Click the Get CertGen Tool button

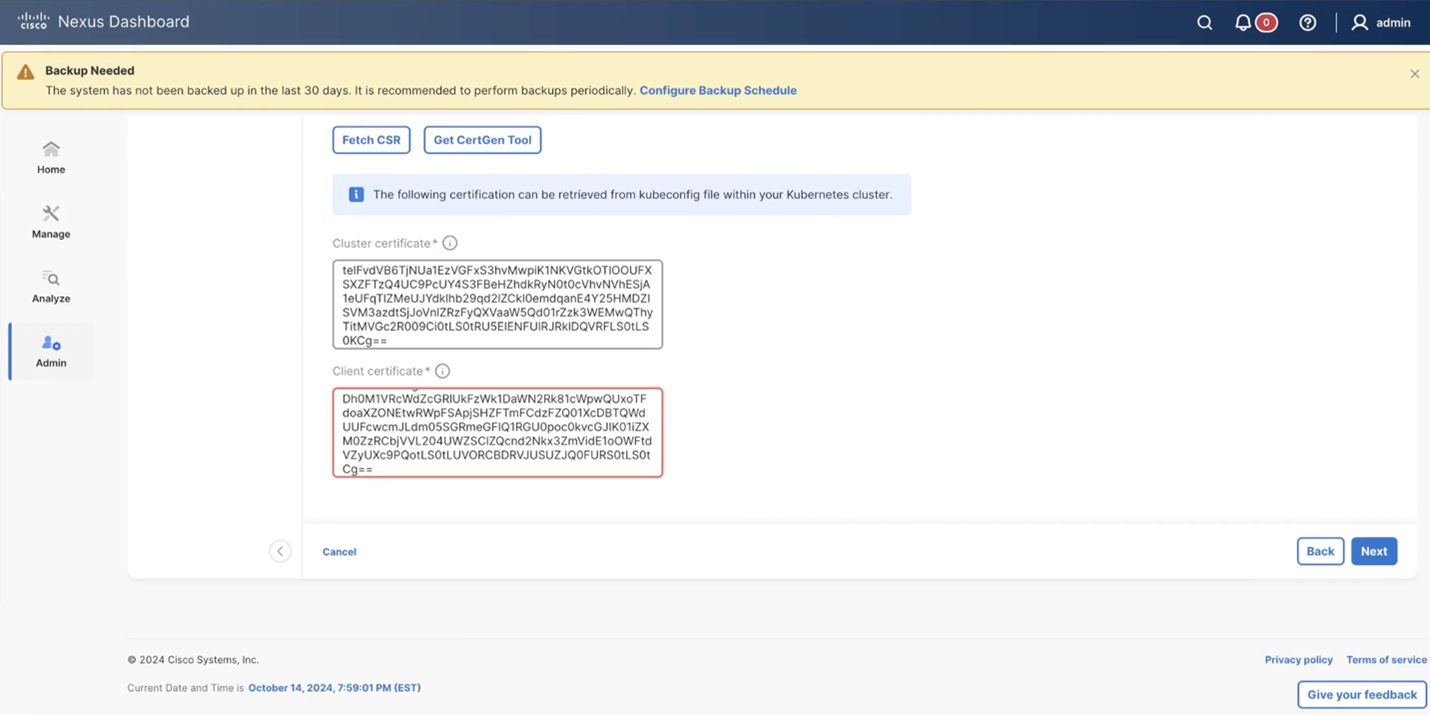click(482, 140)
